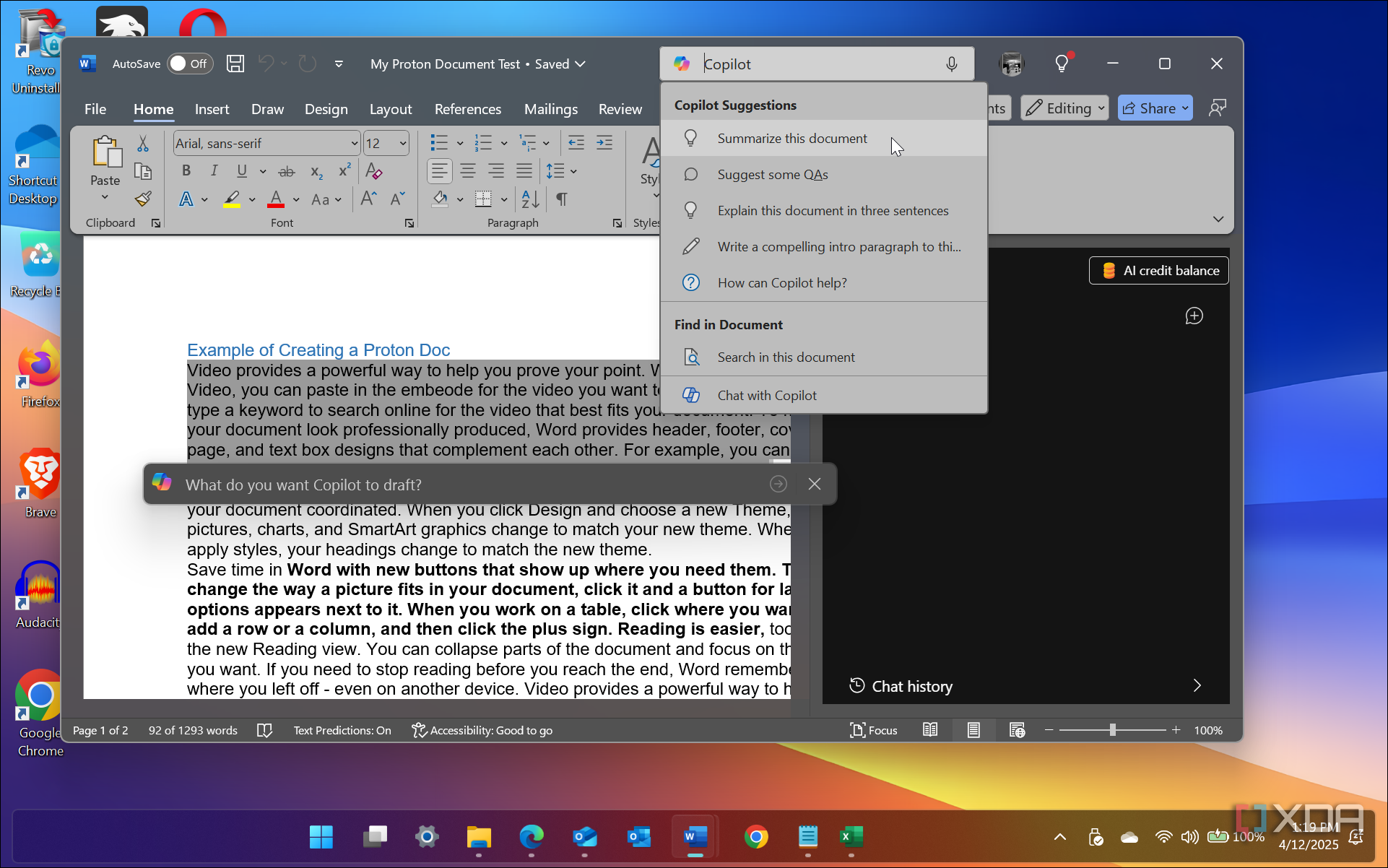Open the new chat plus icon in Copilot pane
Image resolution: width=1388 pixels, height=868 pixels.
[x=1194, y=316]
